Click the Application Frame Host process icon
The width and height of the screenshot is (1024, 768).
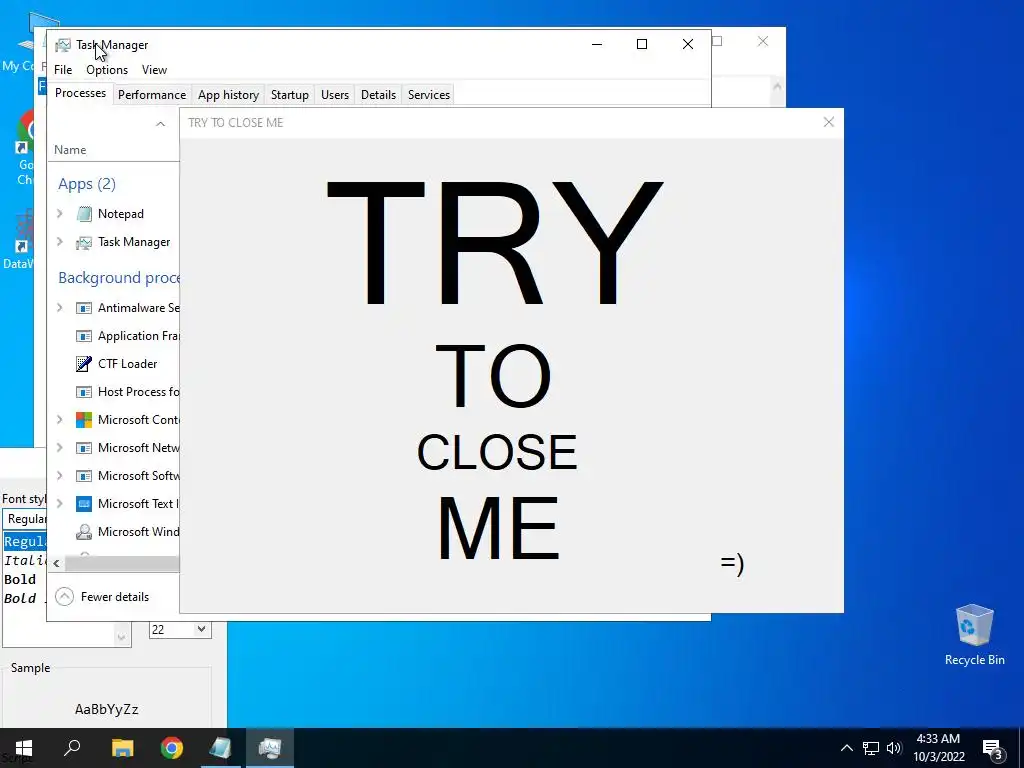click(x=84, y=336)
